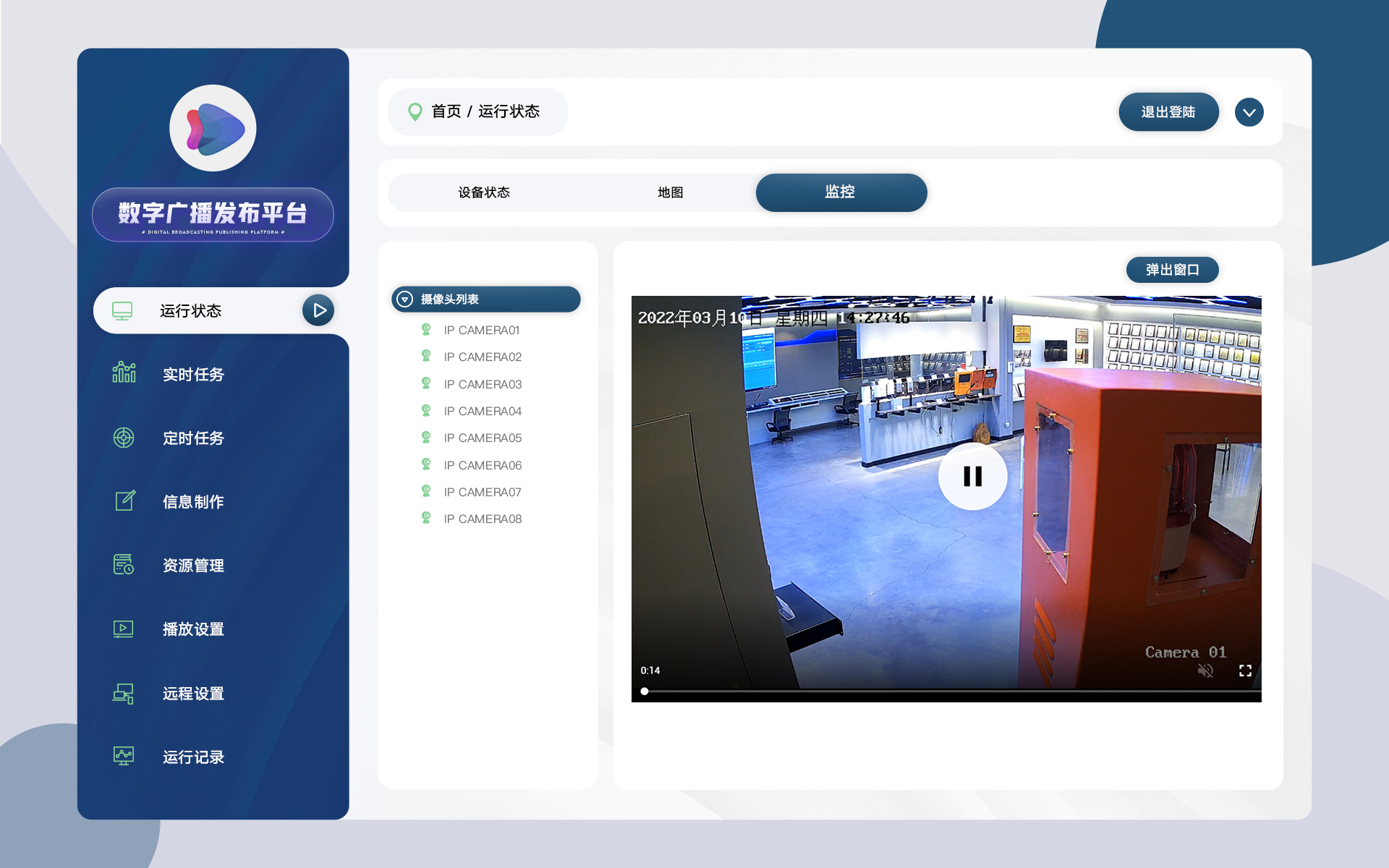This screenshot has width=1389, height=868.
Task: Click the 播放设置 screen icon
Action: pyautogui.click(x=124, y=629)
